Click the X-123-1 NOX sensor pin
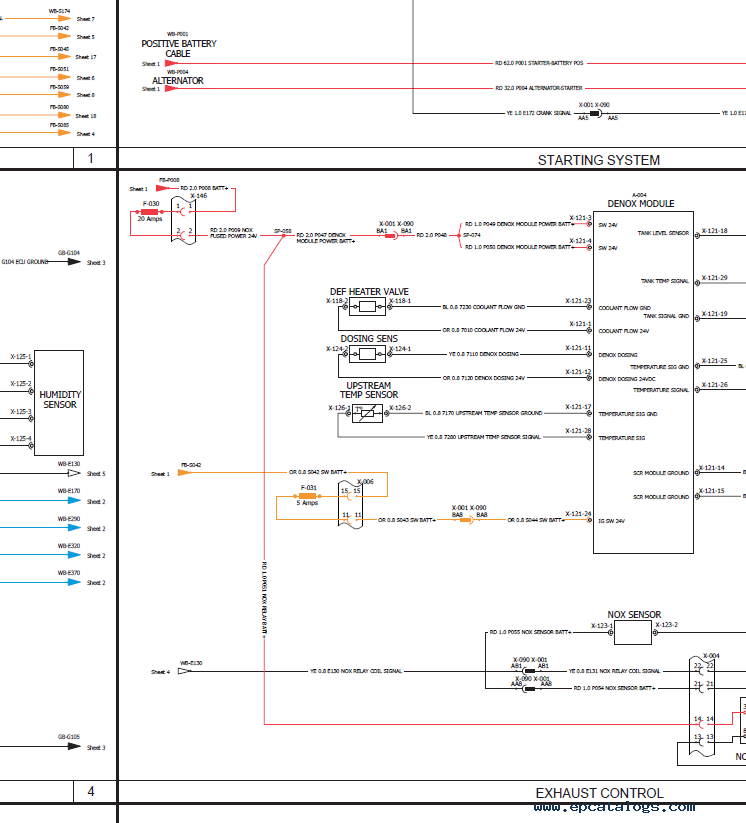This screenshot has width=746, height=823. (611, 632)
